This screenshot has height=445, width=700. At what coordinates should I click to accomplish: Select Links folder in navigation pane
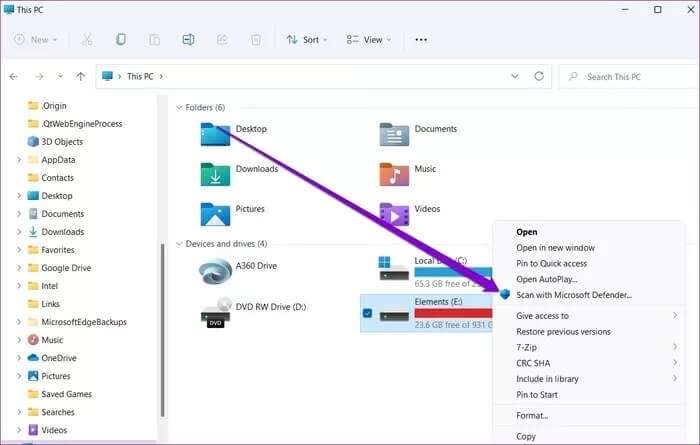(44, 304)
